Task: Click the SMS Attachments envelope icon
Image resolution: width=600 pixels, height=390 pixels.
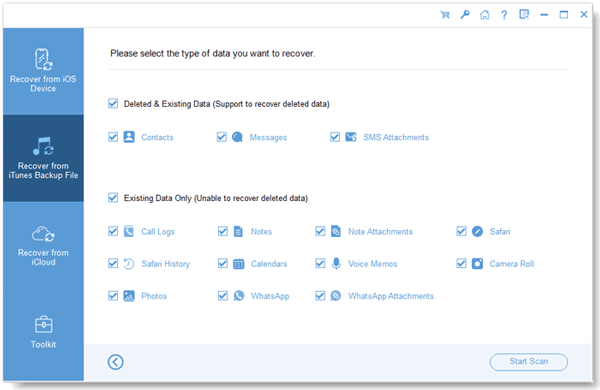Action: 351,137
